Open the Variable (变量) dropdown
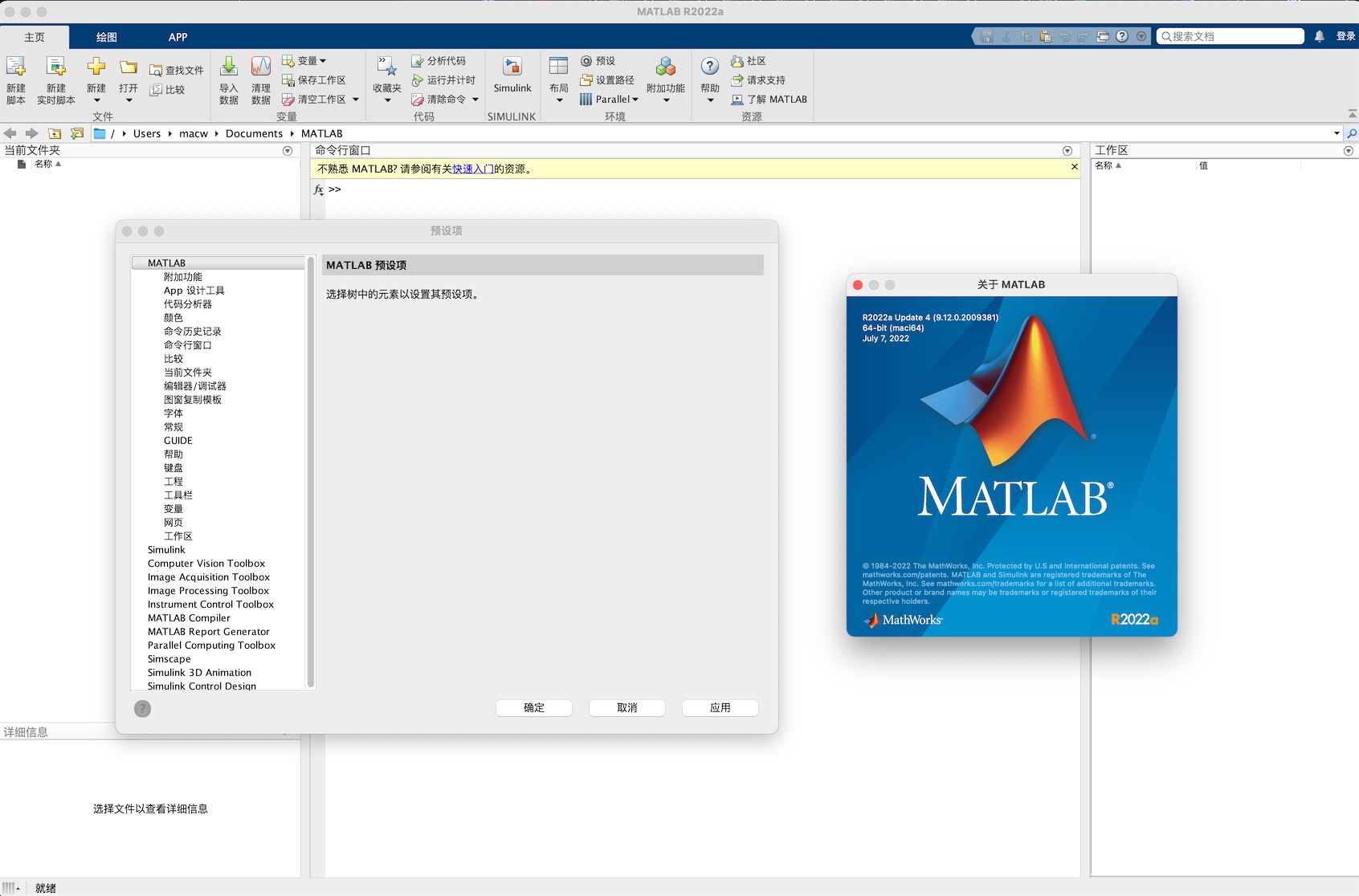Screen dimensions: 1359x896 (304, 61)
